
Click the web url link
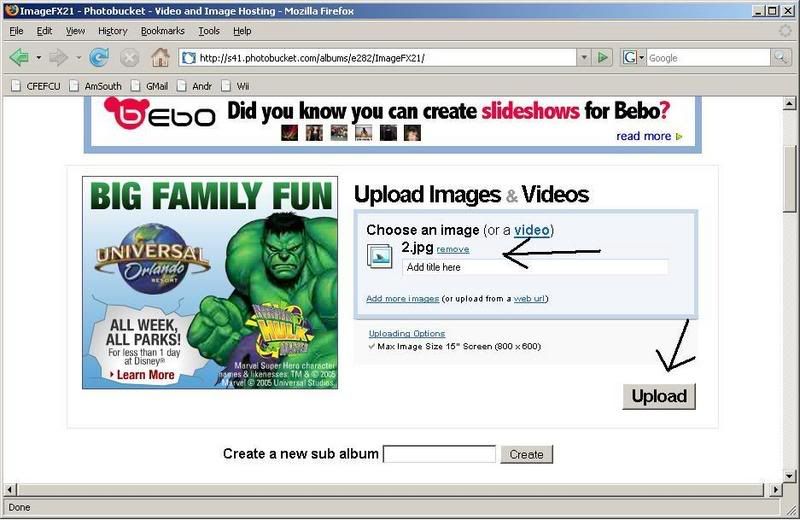[529, 299]
